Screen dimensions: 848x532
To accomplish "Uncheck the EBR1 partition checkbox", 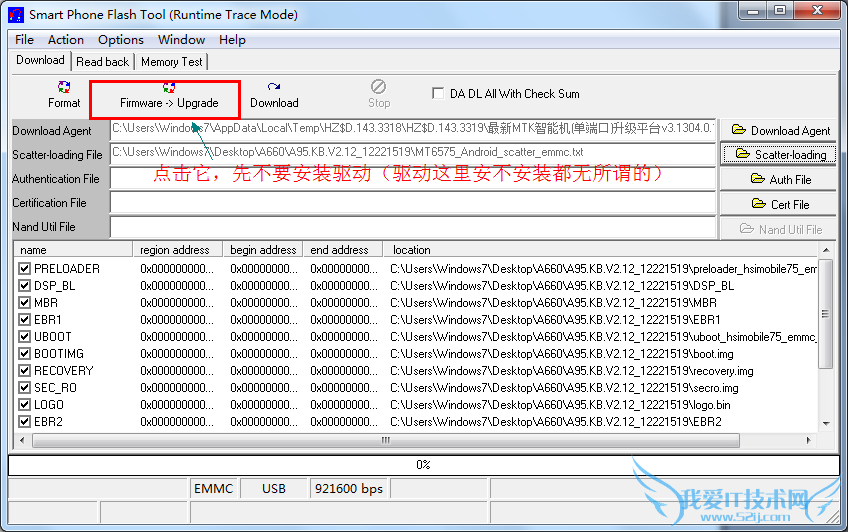I will (24, 320).
